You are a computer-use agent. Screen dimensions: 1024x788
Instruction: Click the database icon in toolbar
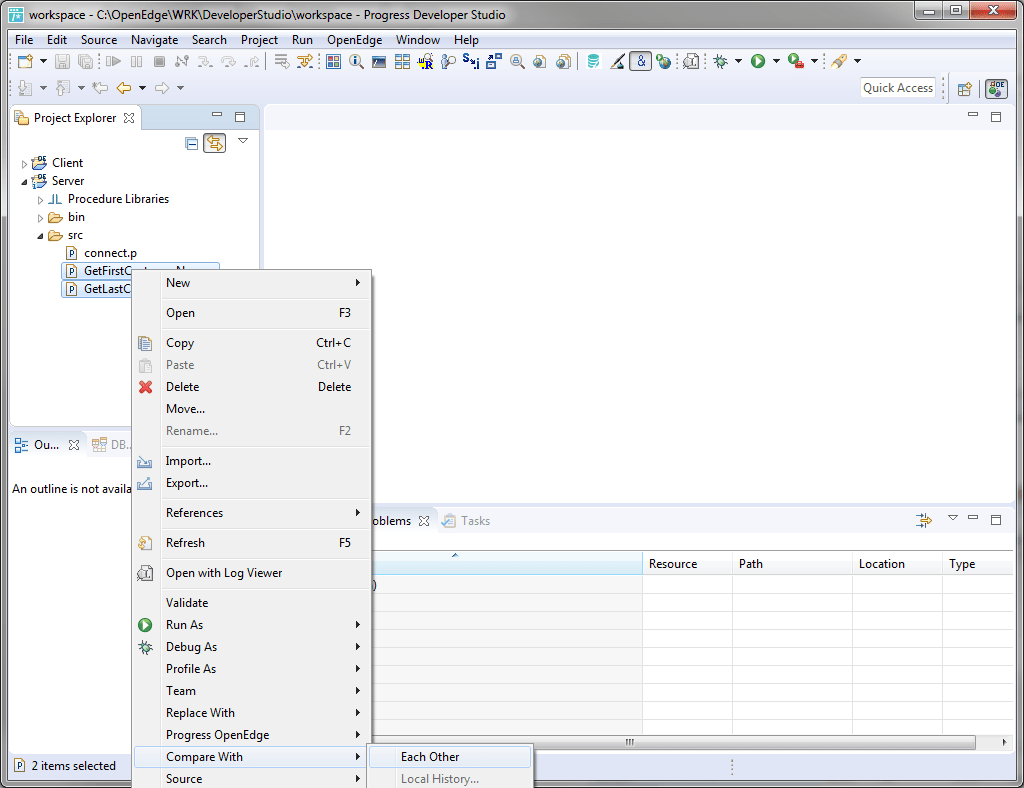(x=593, y=61)
